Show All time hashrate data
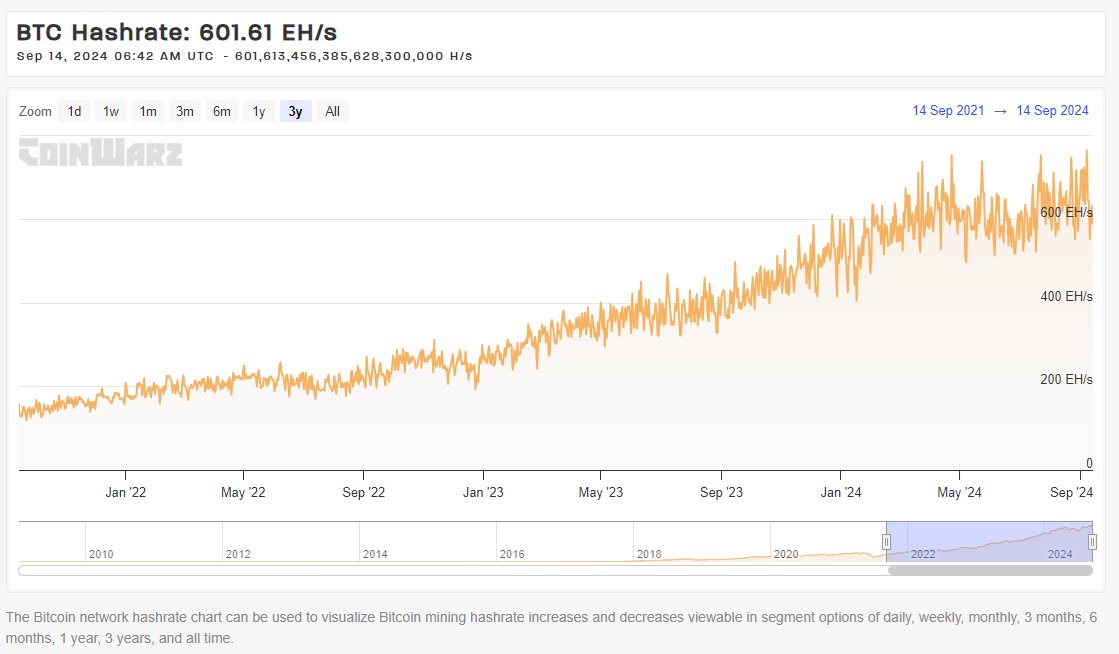The width and height of the screenshot is (1119, 654). coord(333,111)
